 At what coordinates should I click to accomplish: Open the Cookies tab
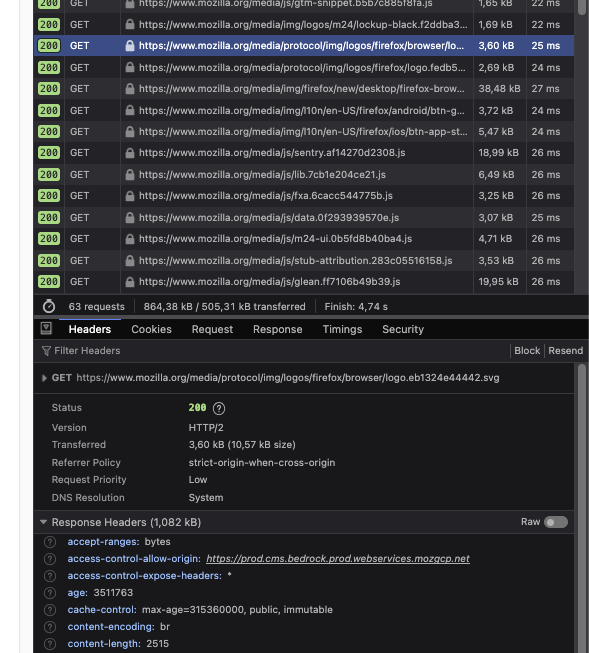[151, 329]
